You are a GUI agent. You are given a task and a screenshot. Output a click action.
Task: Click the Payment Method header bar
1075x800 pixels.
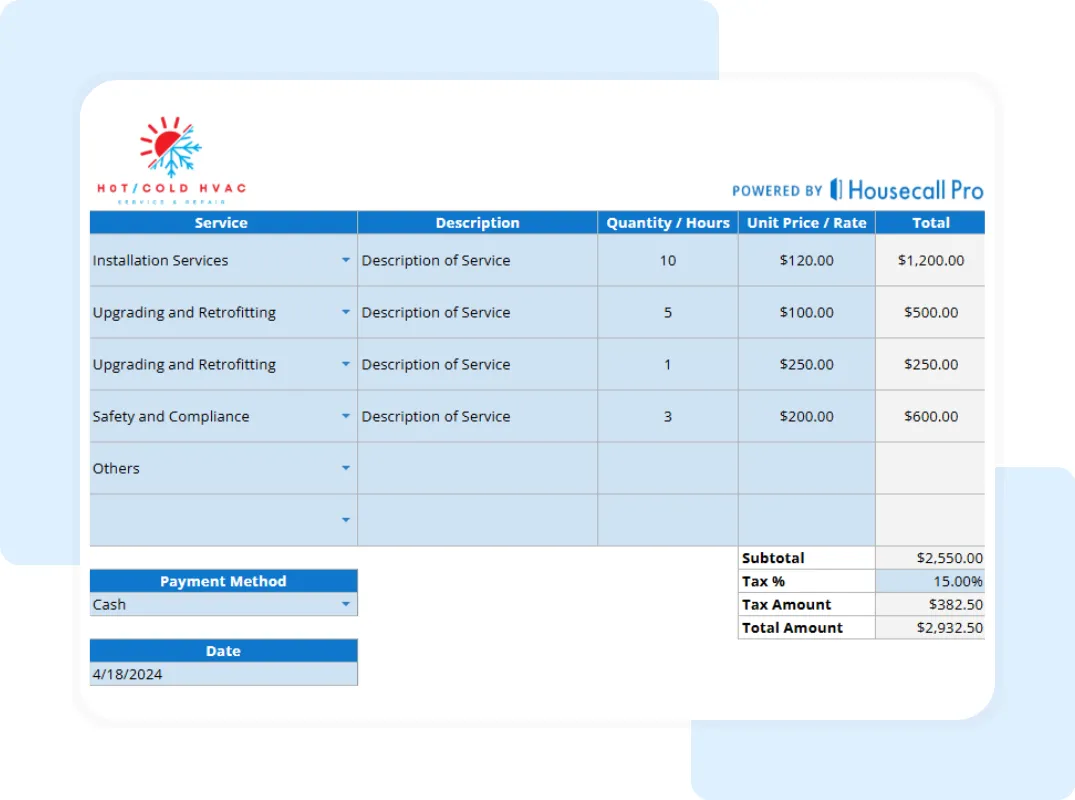[222, 581]
